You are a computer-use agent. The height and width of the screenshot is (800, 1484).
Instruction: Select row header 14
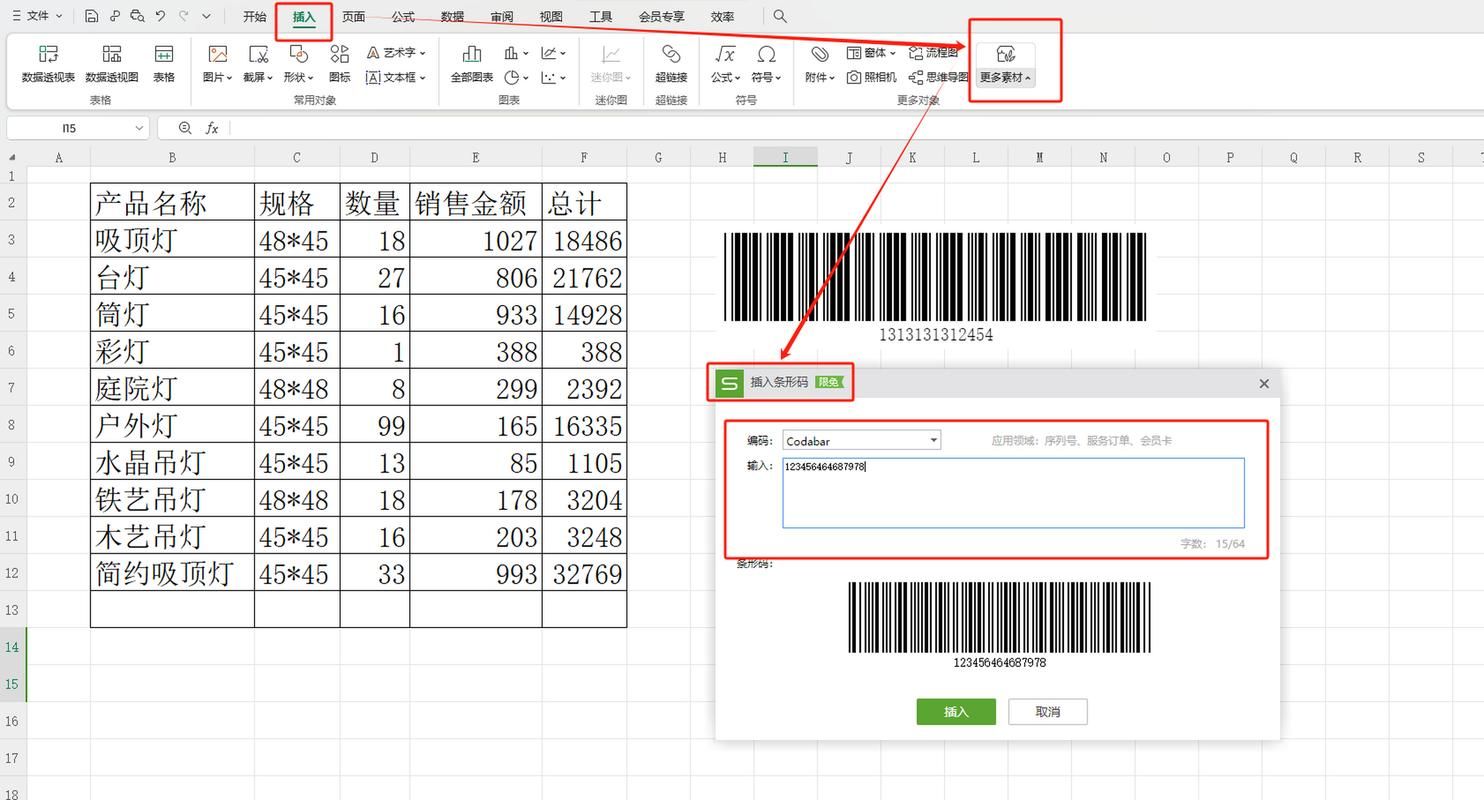(12, 647)
